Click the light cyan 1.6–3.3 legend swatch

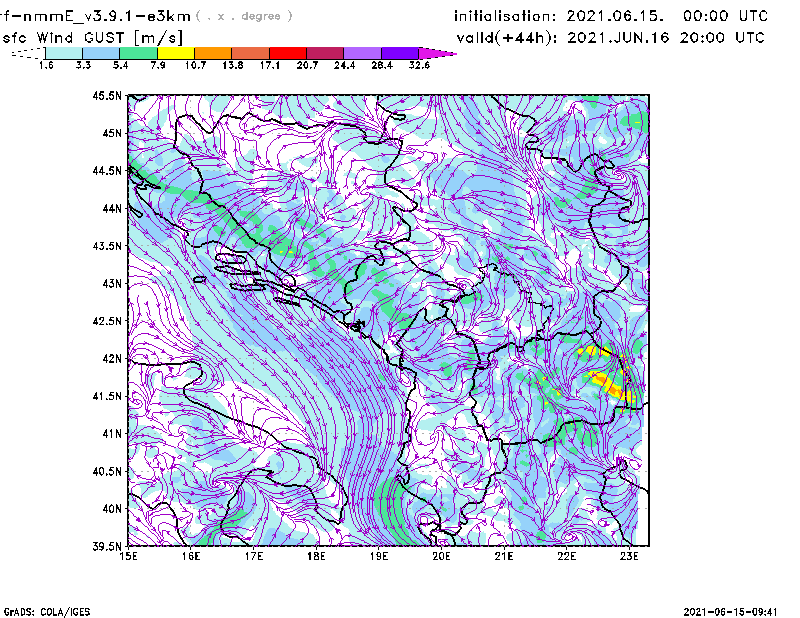pyautogui.click(x=64, y=53)
